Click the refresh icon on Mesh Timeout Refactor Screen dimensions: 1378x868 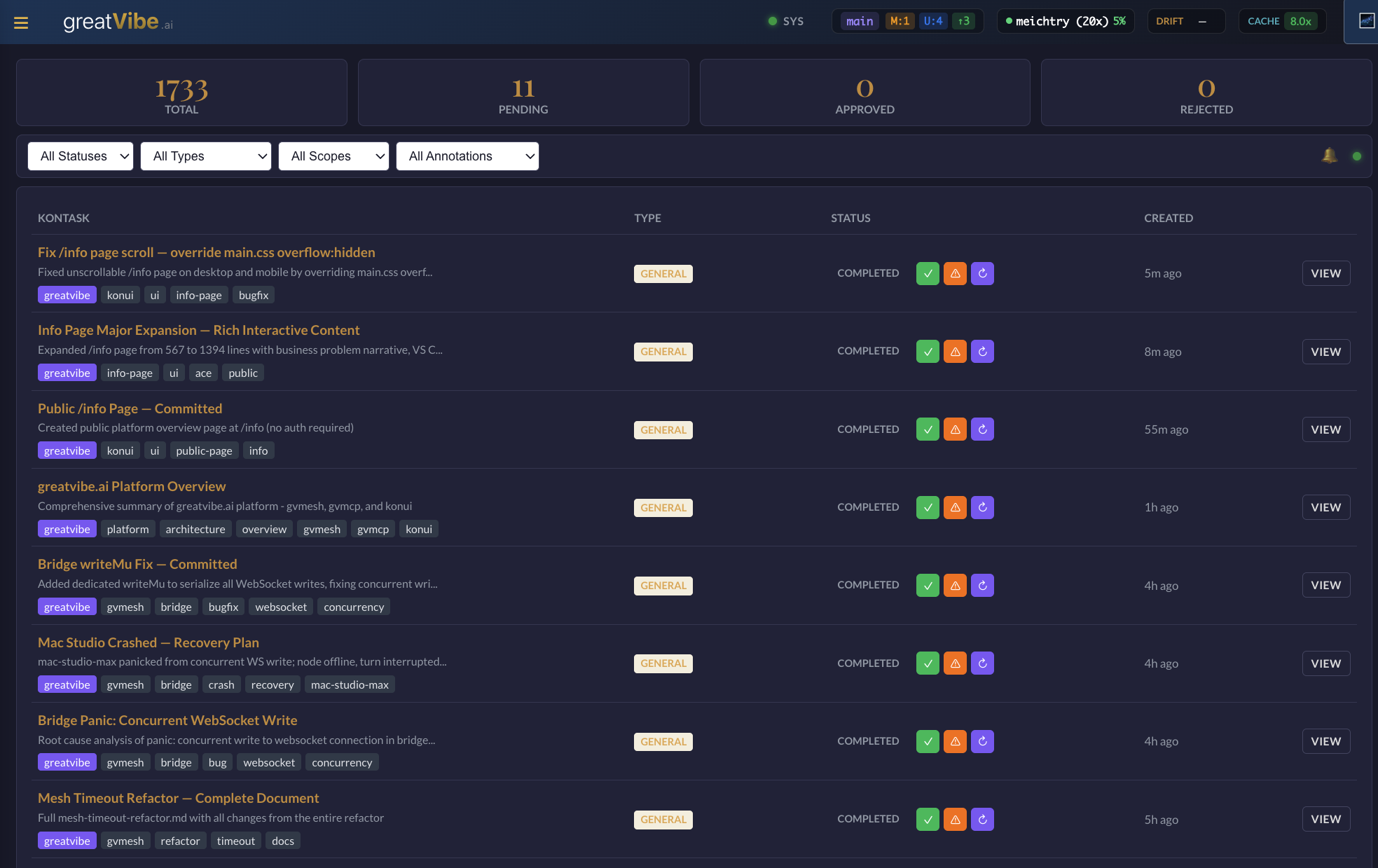point(982,818)
